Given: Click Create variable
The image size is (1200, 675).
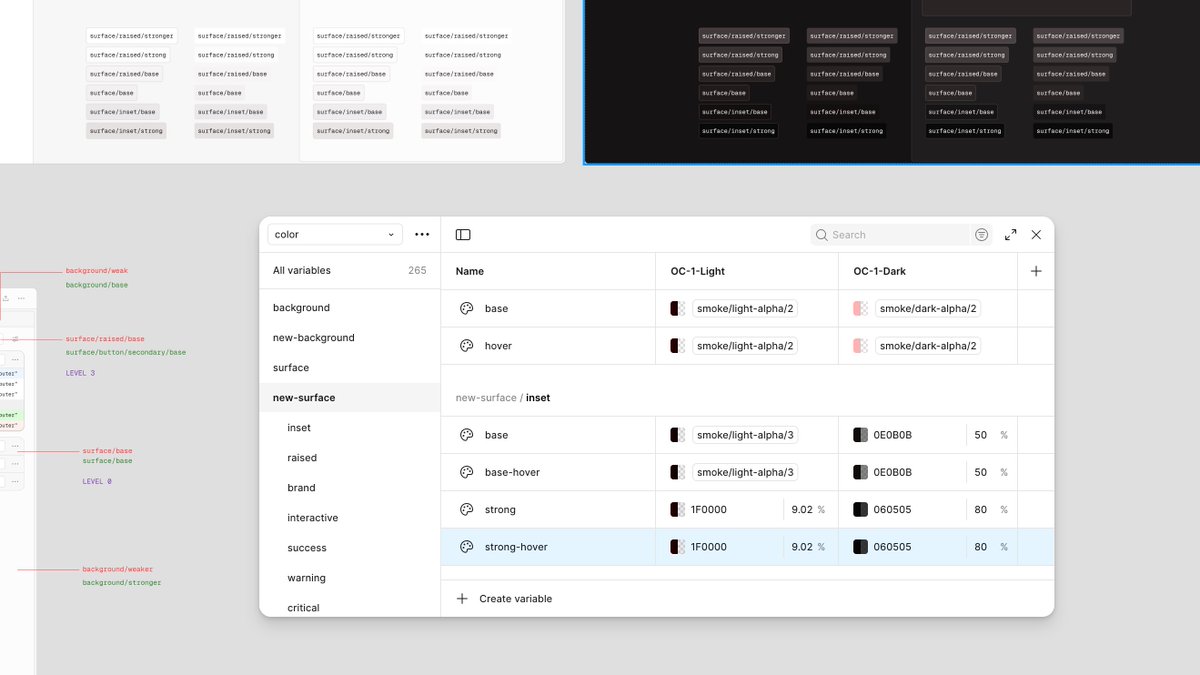Looking at the screenshot, I should pyautogui.click(x=515, y=599).
